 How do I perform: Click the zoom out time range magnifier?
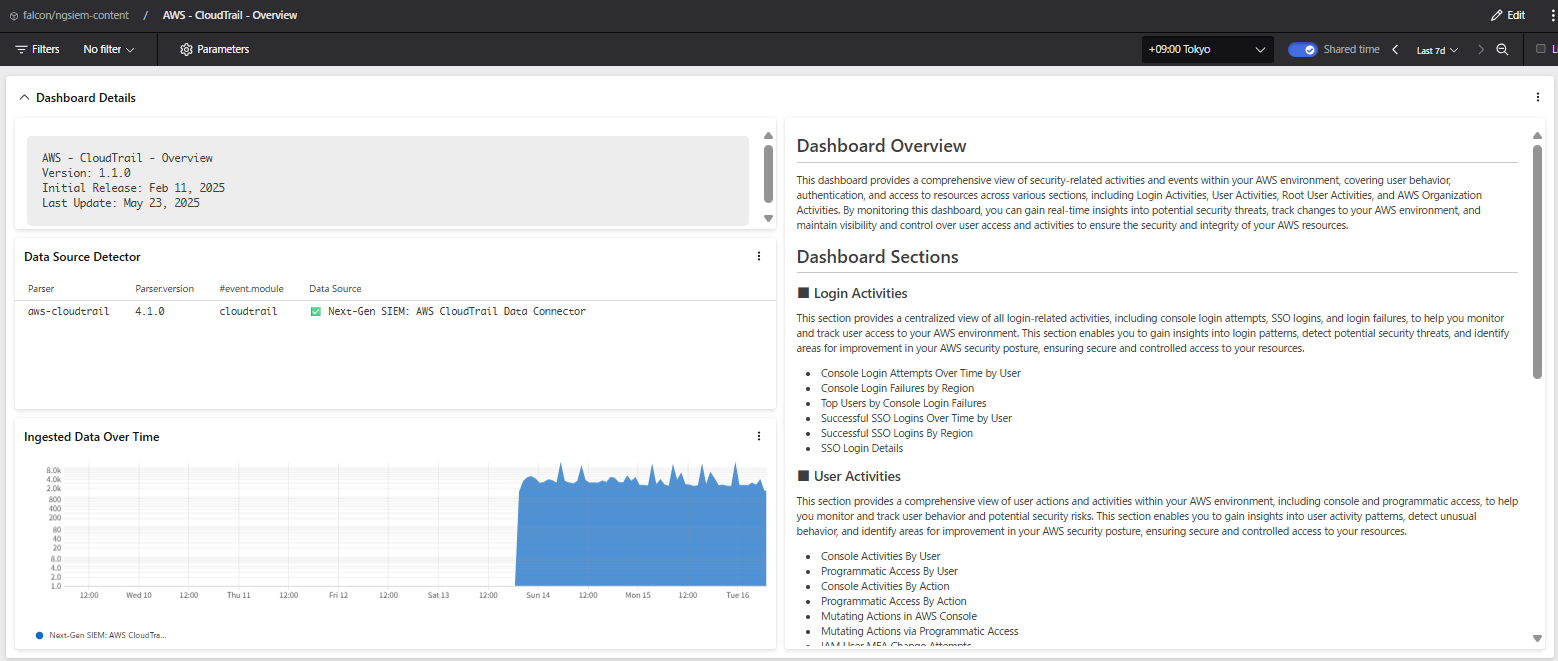point(1502,49)
